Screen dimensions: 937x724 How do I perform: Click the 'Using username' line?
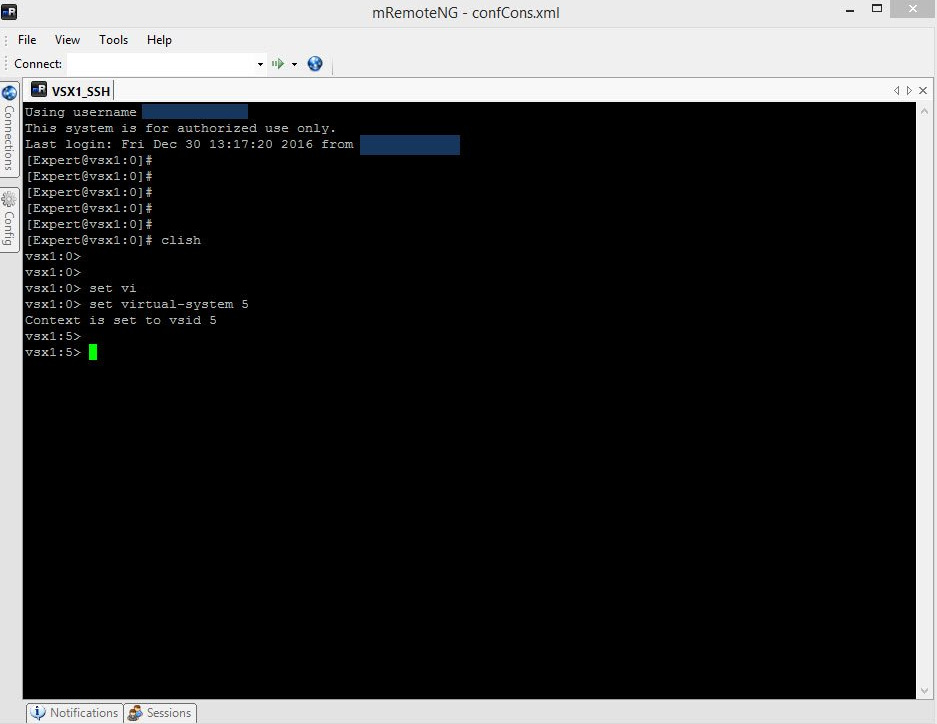coord(81,112)
